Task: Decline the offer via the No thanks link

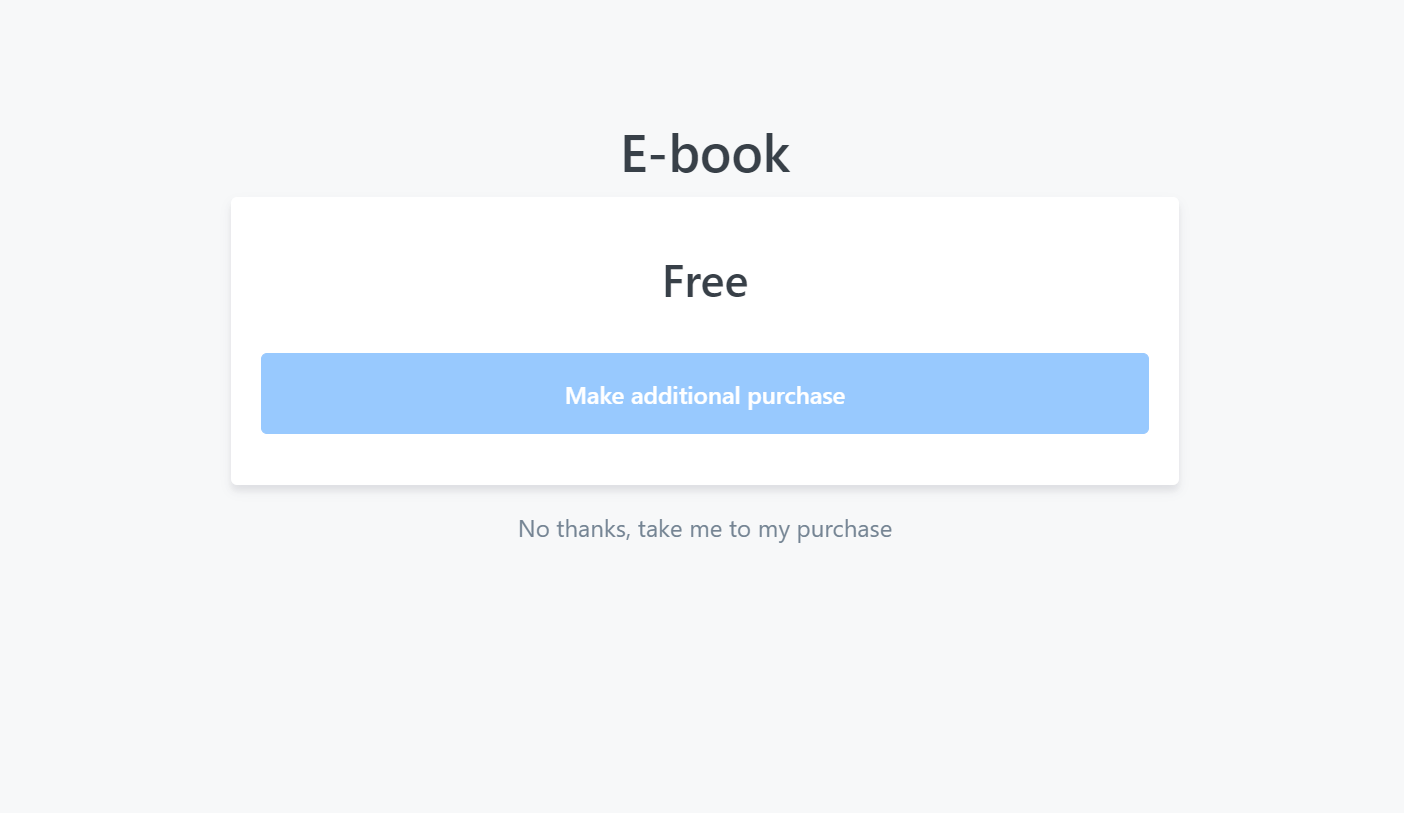Action: pyautogui.click(x=704, y=528)
